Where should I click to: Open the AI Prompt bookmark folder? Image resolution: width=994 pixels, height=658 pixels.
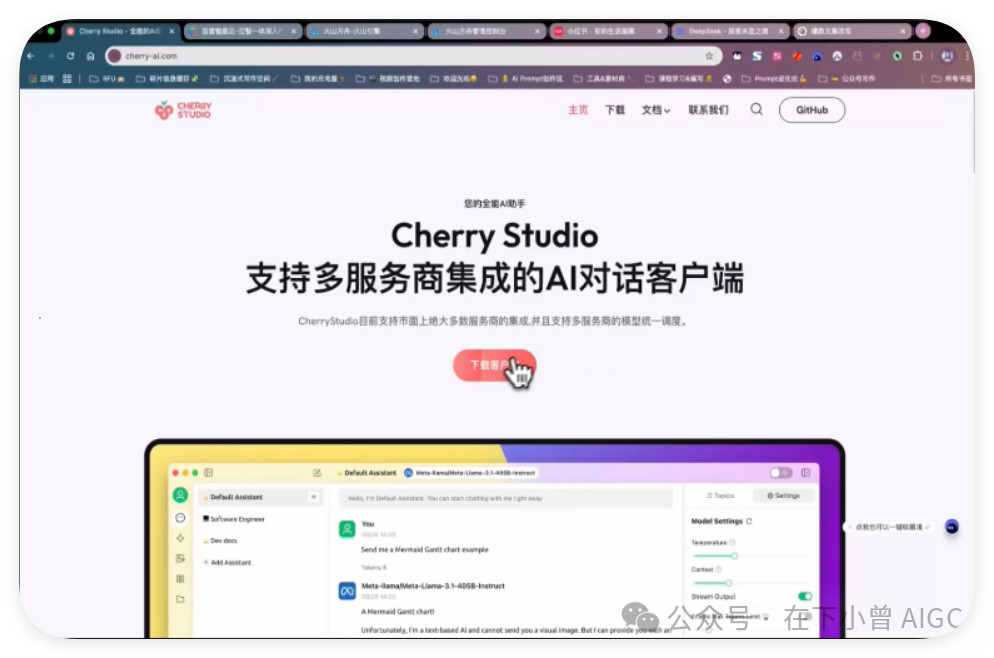pyautogui.click(x=526, y=79)
